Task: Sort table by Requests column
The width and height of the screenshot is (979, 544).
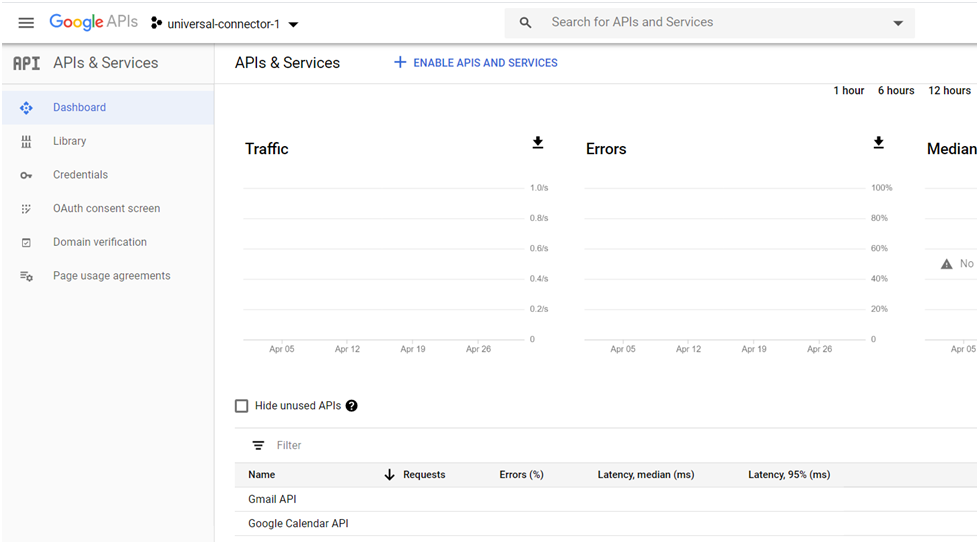Action: point(424,475)
